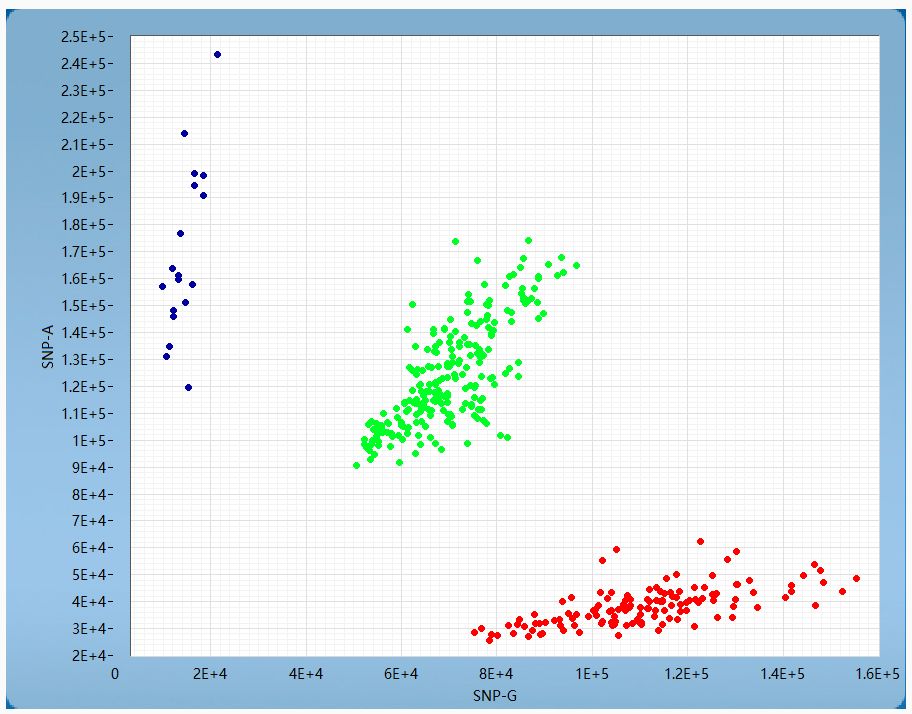The image size is (912, 714).
Task: Click the lowest dark blue data point
Action: [x=188, y=387]
